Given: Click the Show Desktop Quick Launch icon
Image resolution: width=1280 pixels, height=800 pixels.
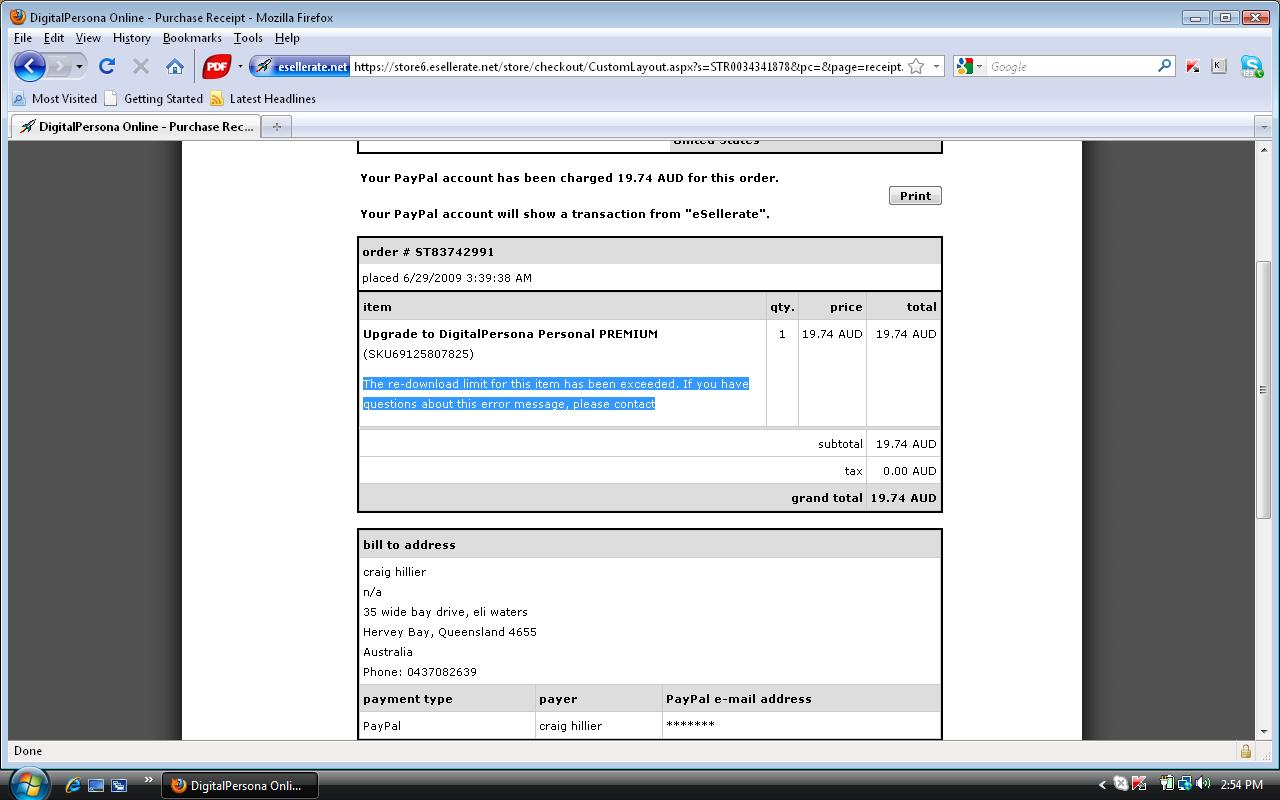Looking at the screenshot, I should [x=96, y=785].
